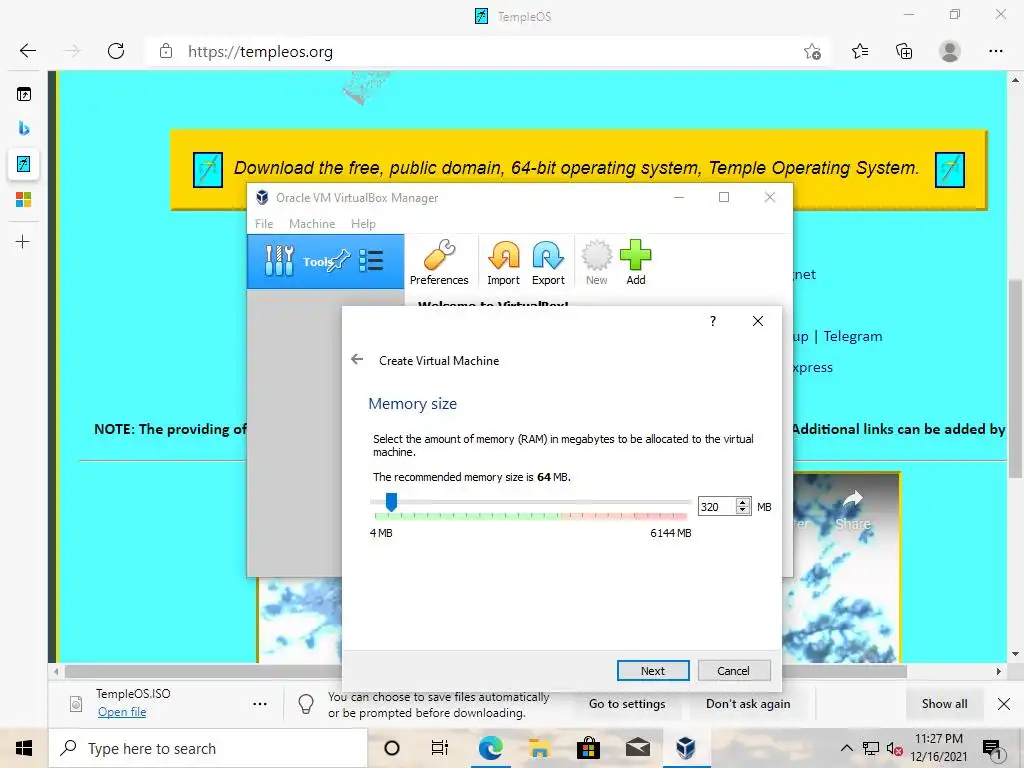Click the Import appliance toolbar icon
The width and height of the screenshot is (1024, 768).
504,263
